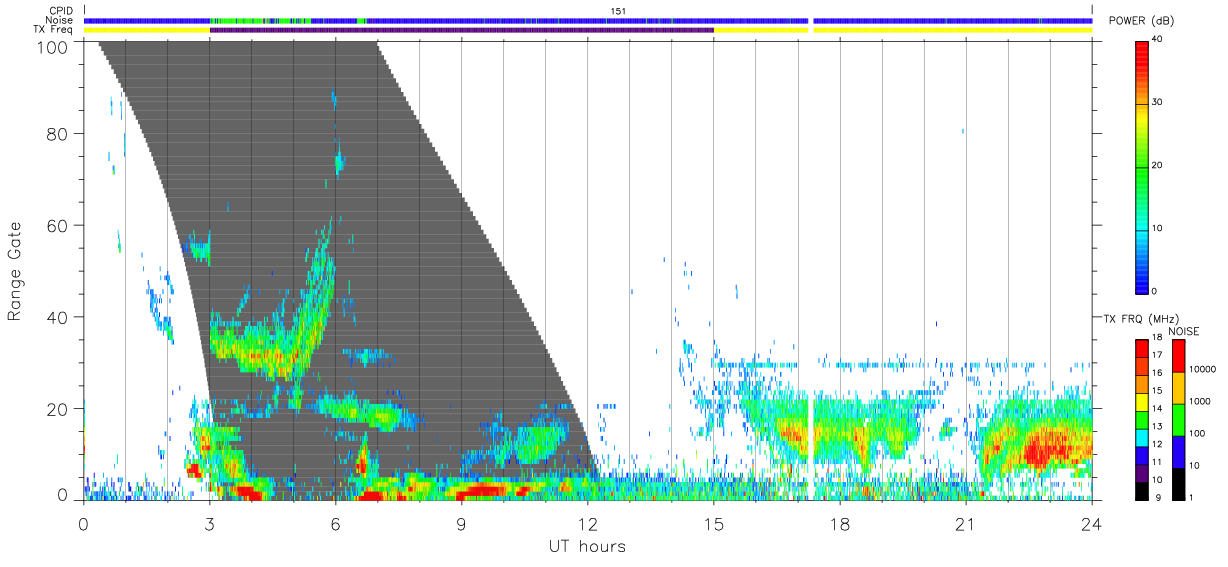Click the POWER (dB) colorbar

coord(1142,166)
